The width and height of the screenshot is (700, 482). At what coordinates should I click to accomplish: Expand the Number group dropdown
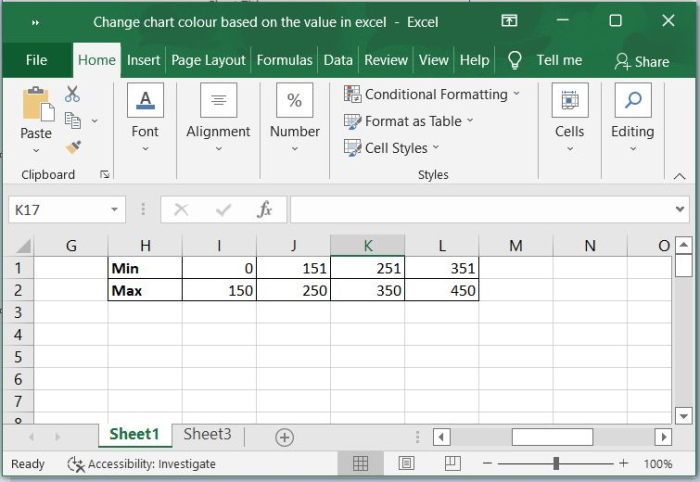(x=295, y=149)
